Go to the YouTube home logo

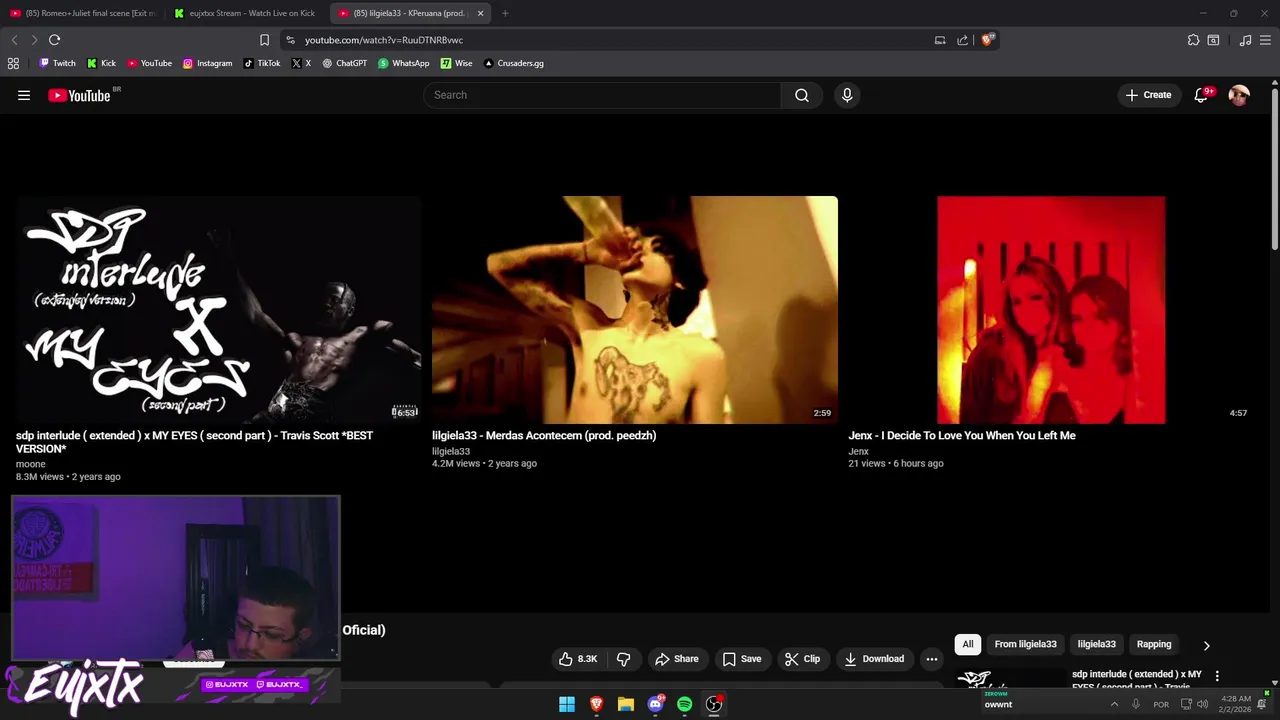pos(79,95)
